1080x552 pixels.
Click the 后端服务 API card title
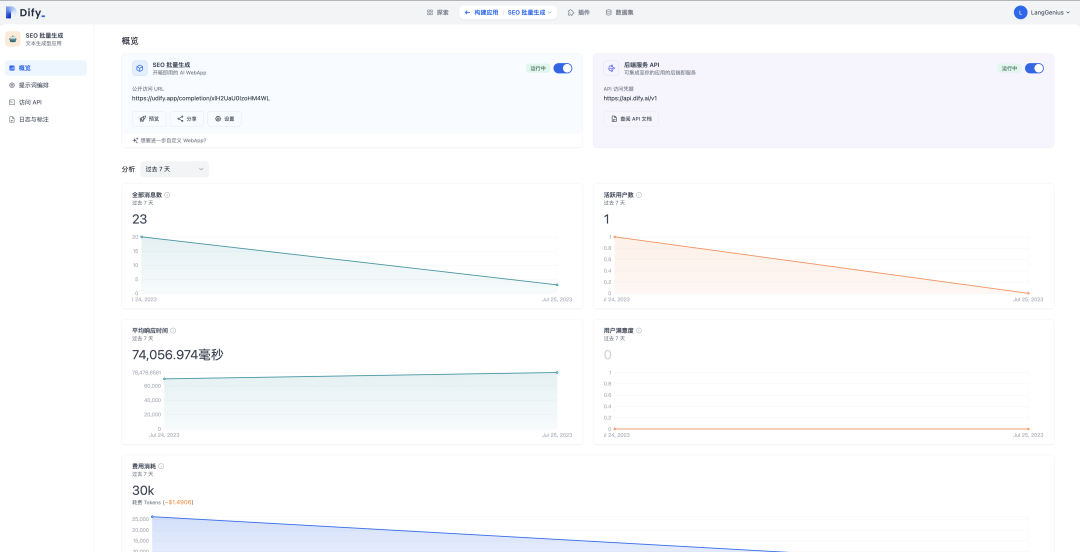[x=642, y=65]
